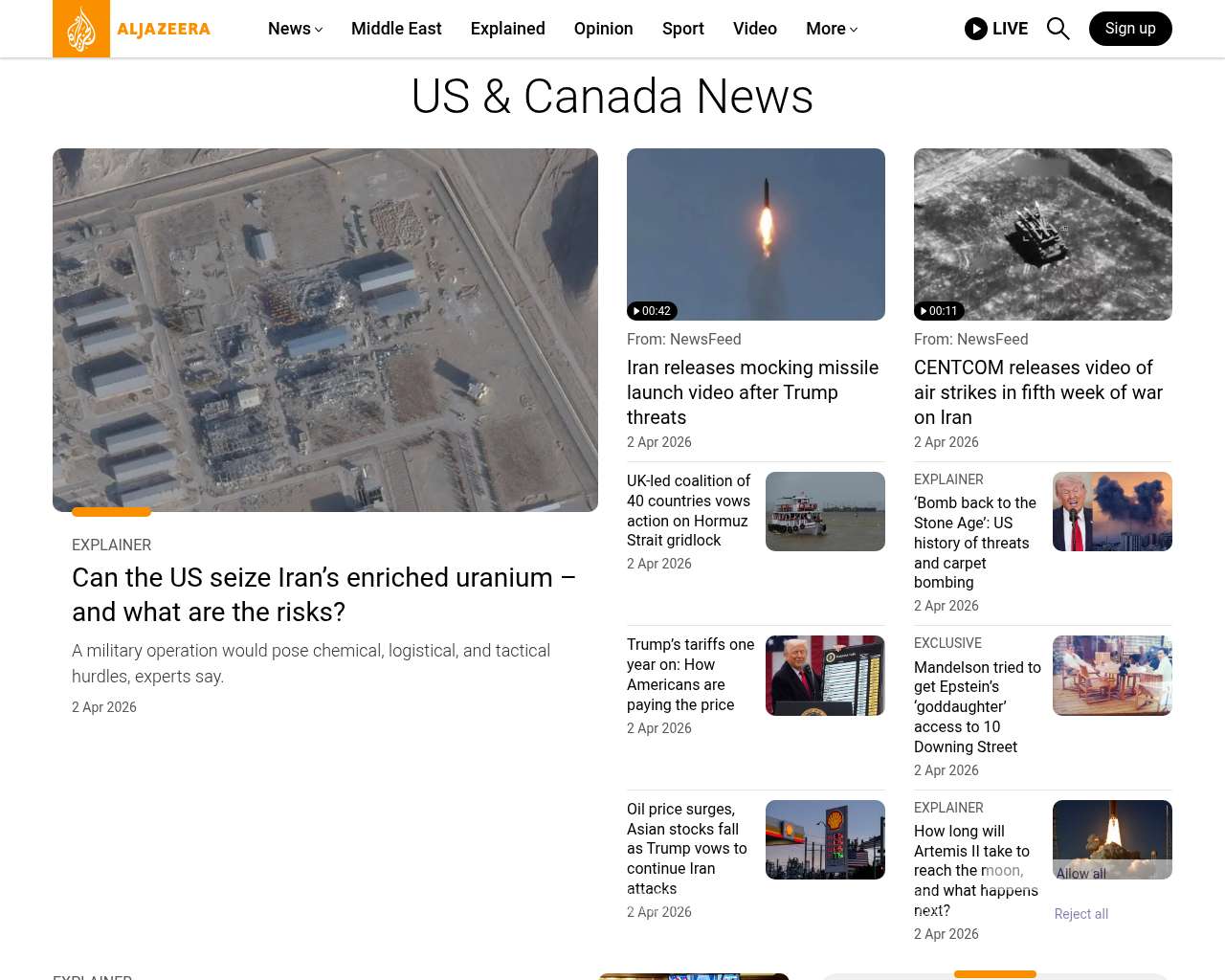
Task: Click the 'US & Canada News' page heading
Action: [x=612, y=97]
